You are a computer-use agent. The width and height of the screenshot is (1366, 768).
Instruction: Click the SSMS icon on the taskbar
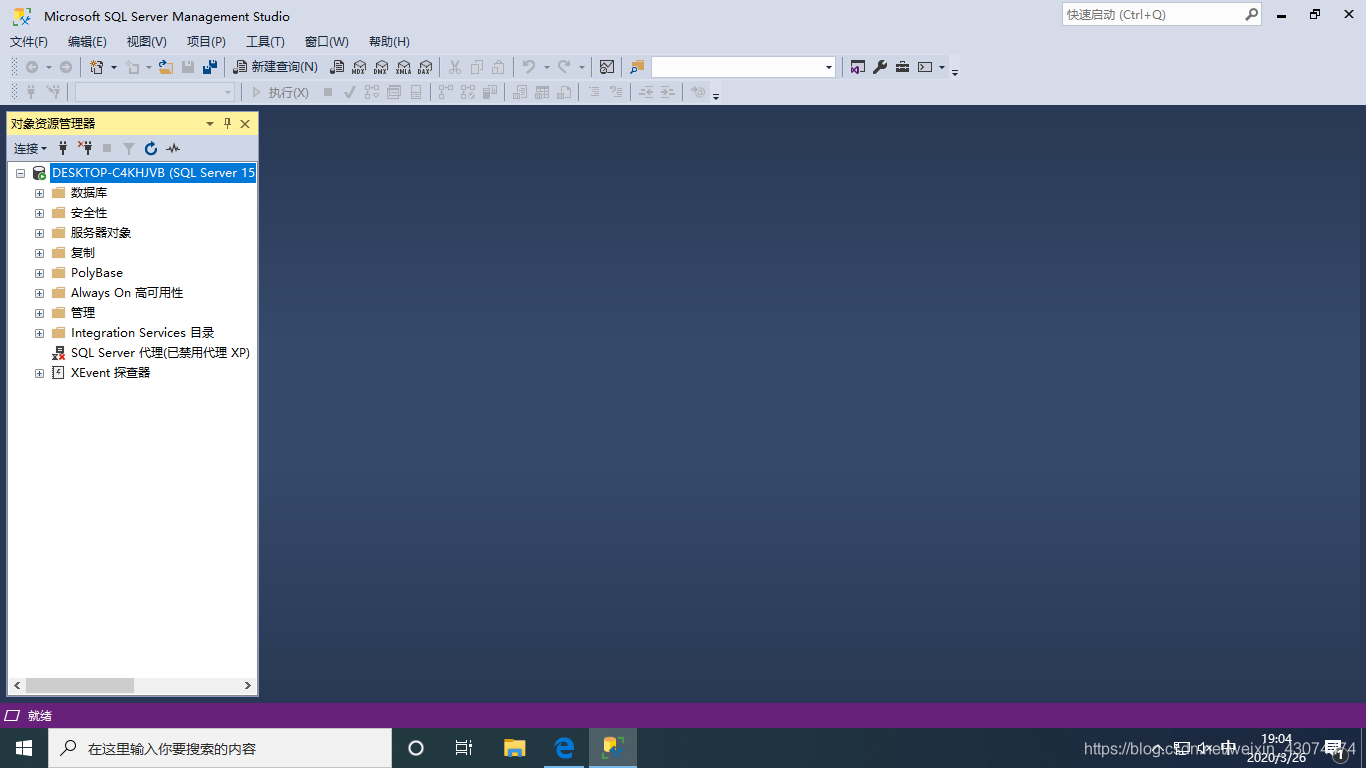[613, 748]
